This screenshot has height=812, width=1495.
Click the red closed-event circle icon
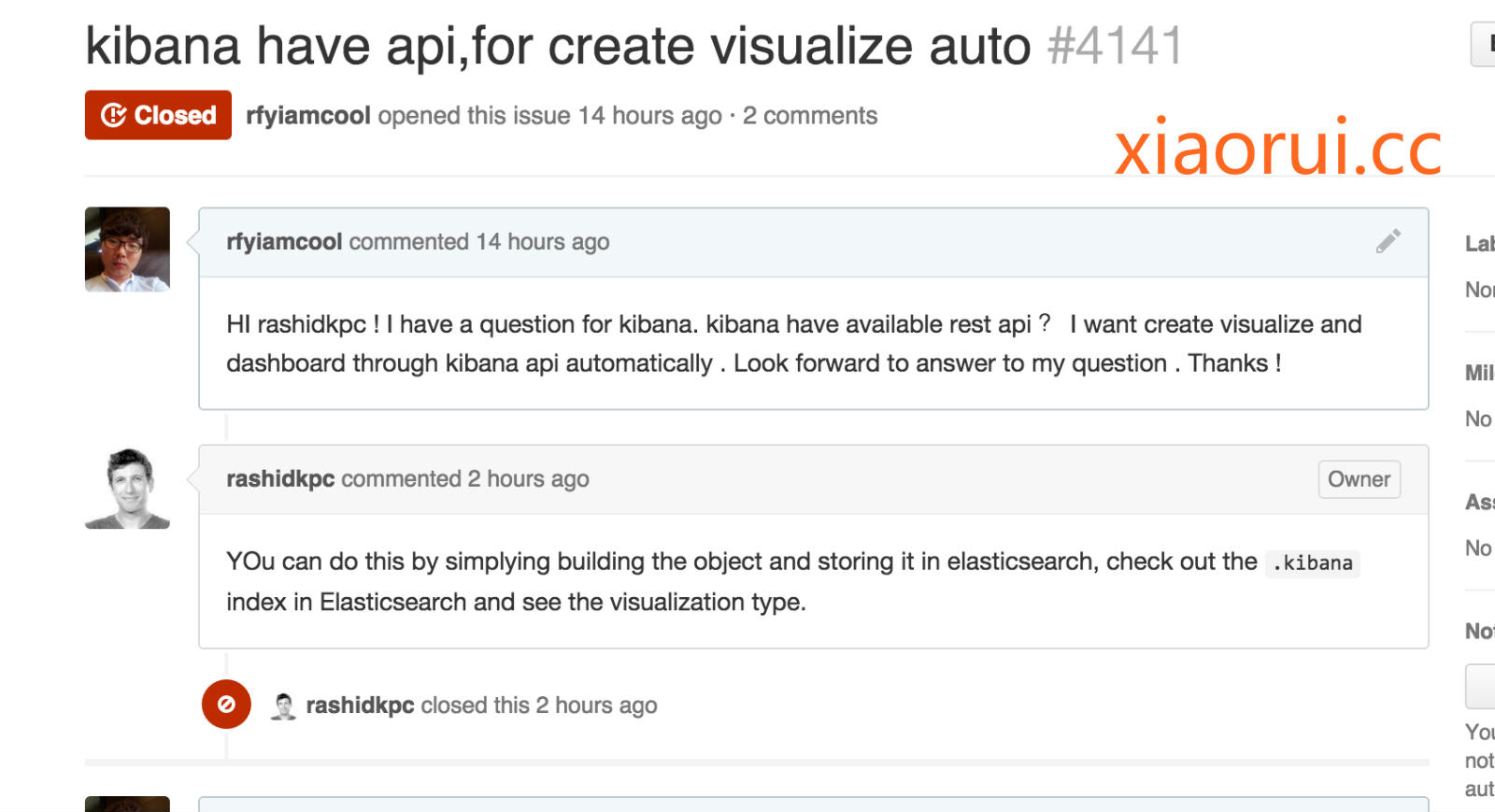226,705
